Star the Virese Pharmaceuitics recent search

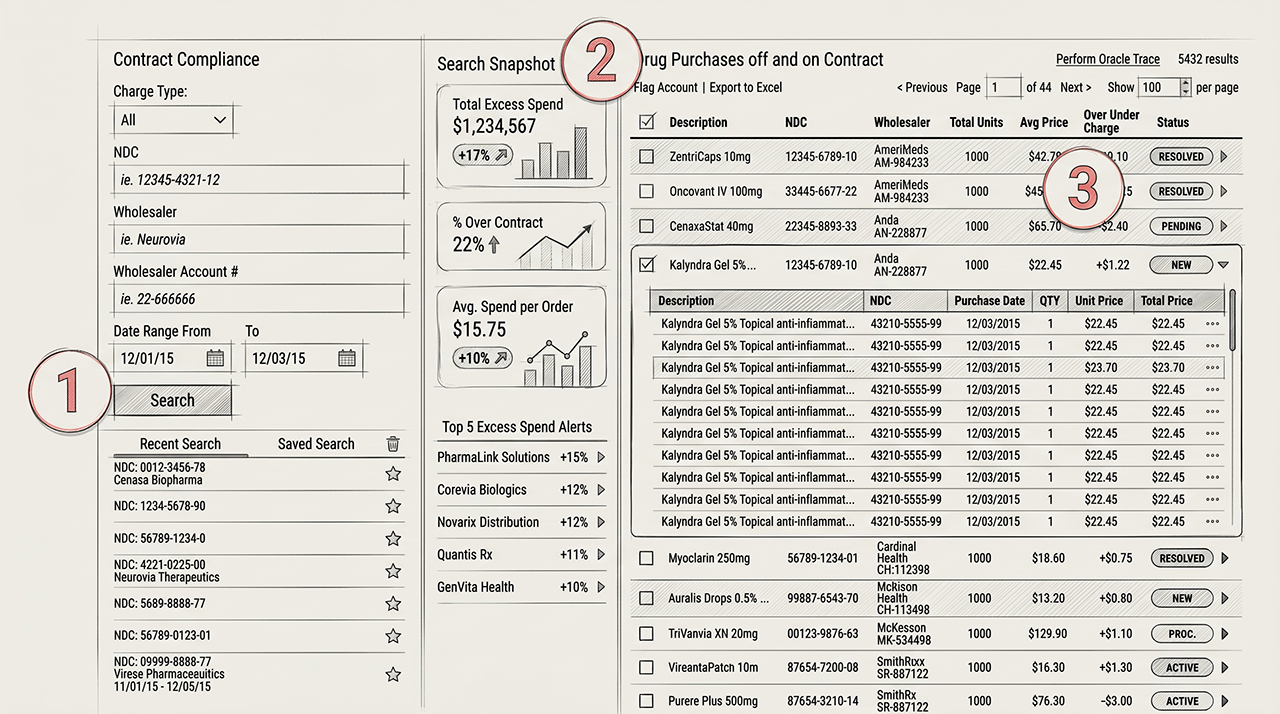(393, 675)
